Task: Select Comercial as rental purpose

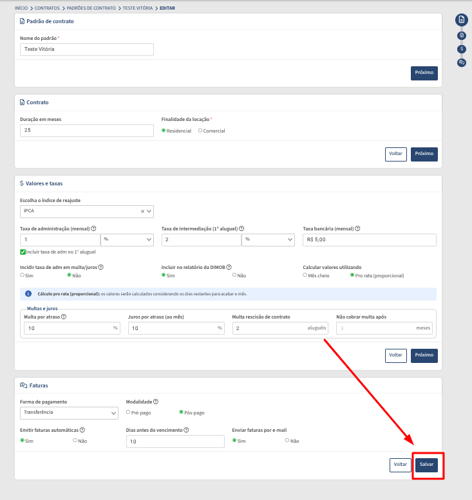Action: (x=200, y=131)
